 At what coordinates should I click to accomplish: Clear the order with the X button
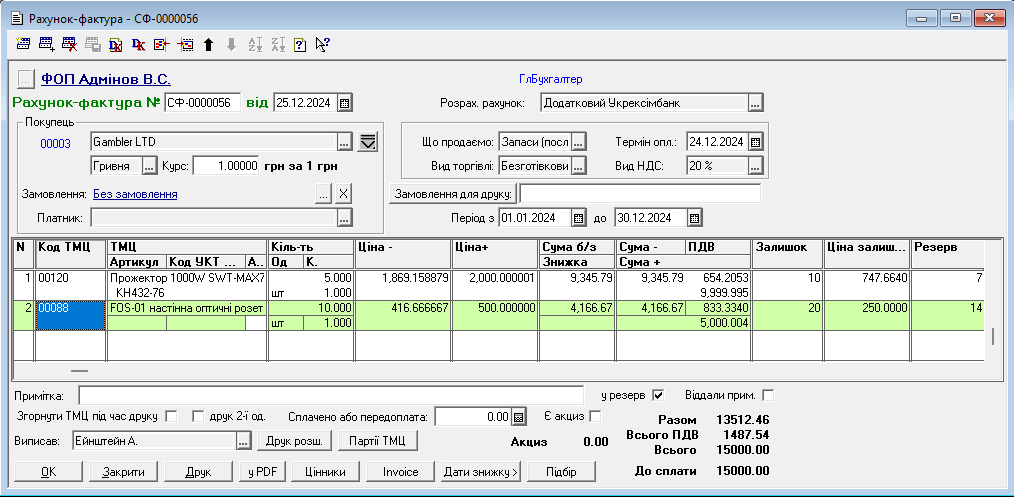[x=343, y=194]
